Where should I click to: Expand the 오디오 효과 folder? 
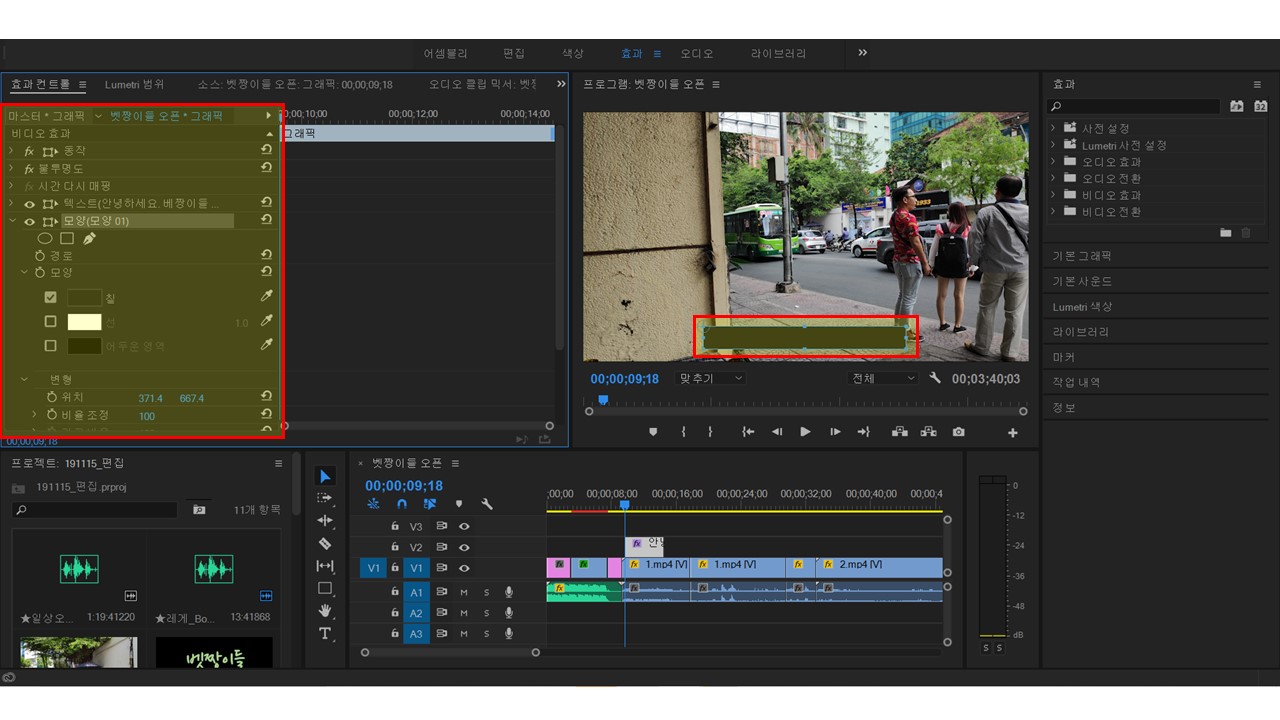point(1053,162)
